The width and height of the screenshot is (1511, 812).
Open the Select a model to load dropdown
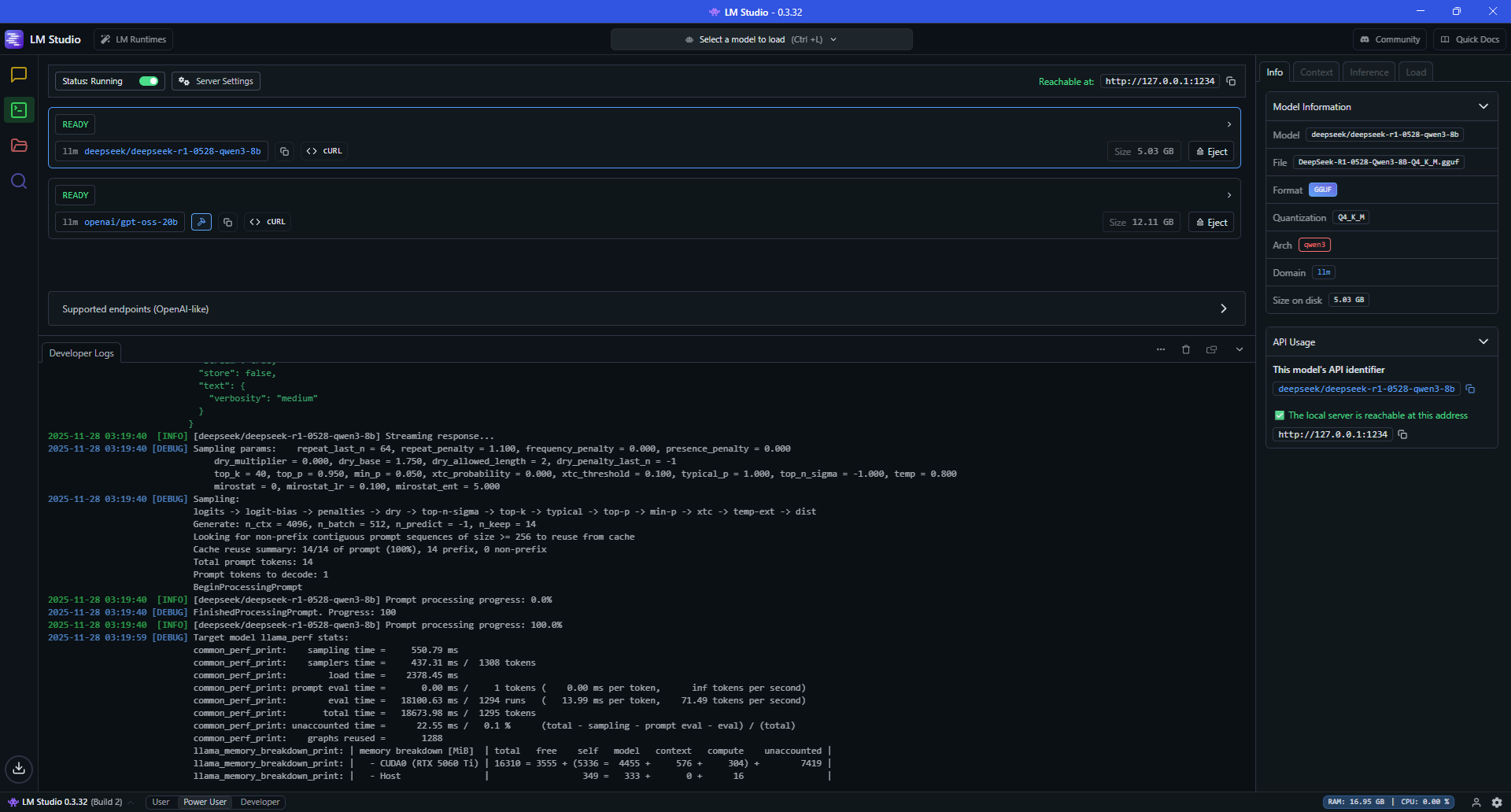(761, 39)
